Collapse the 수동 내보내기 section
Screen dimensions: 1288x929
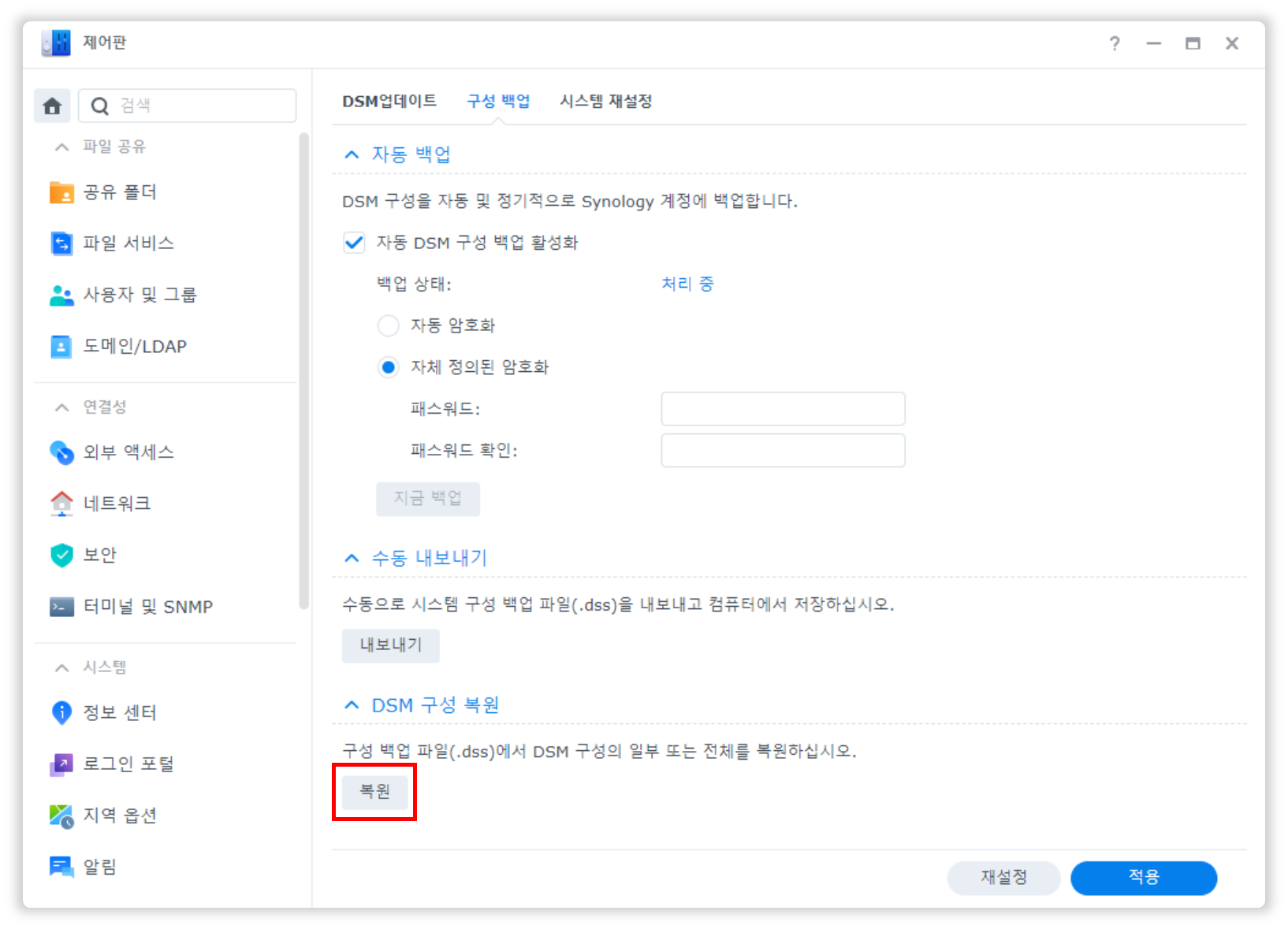point(352,559)
